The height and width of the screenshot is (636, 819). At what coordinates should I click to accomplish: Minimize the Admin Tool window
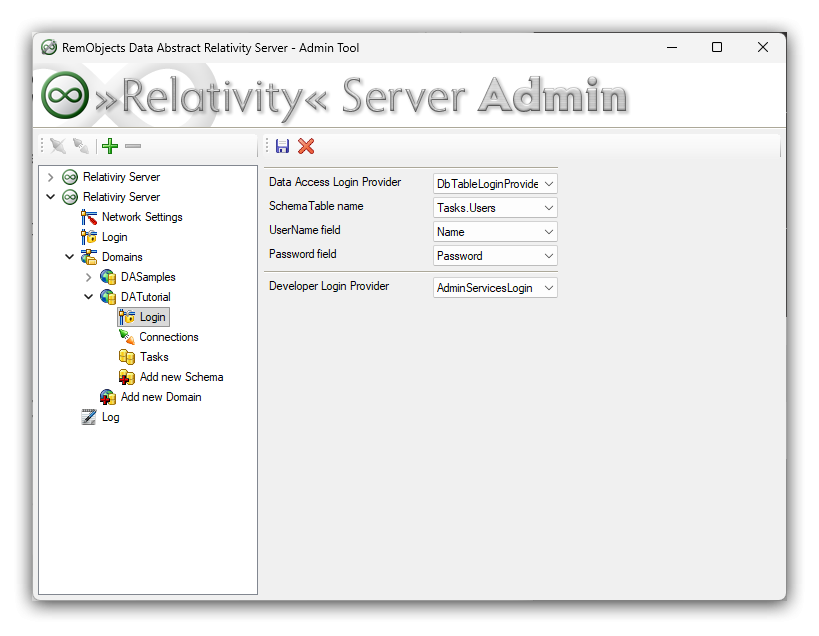pyautogui.click(x=672, y=48)
